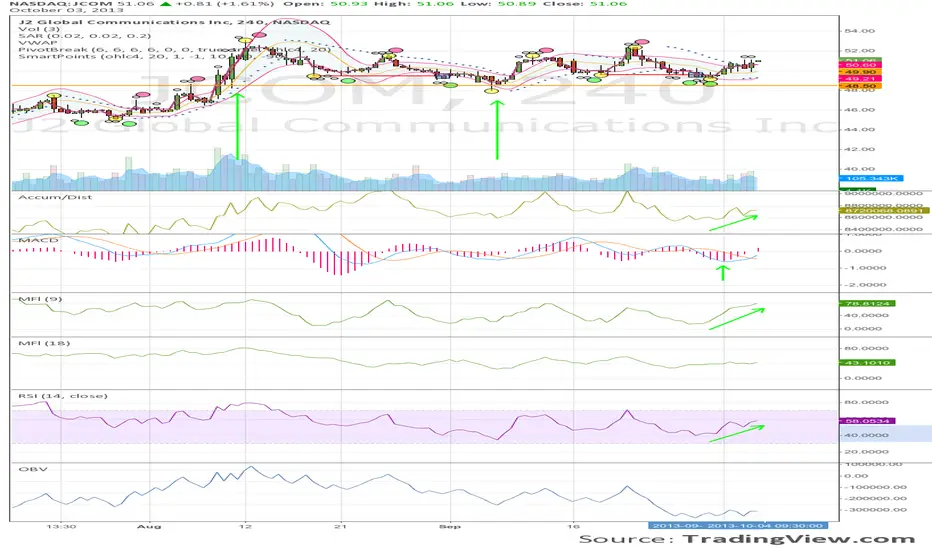Click the Sep time axis label

(x=450, y=527)
